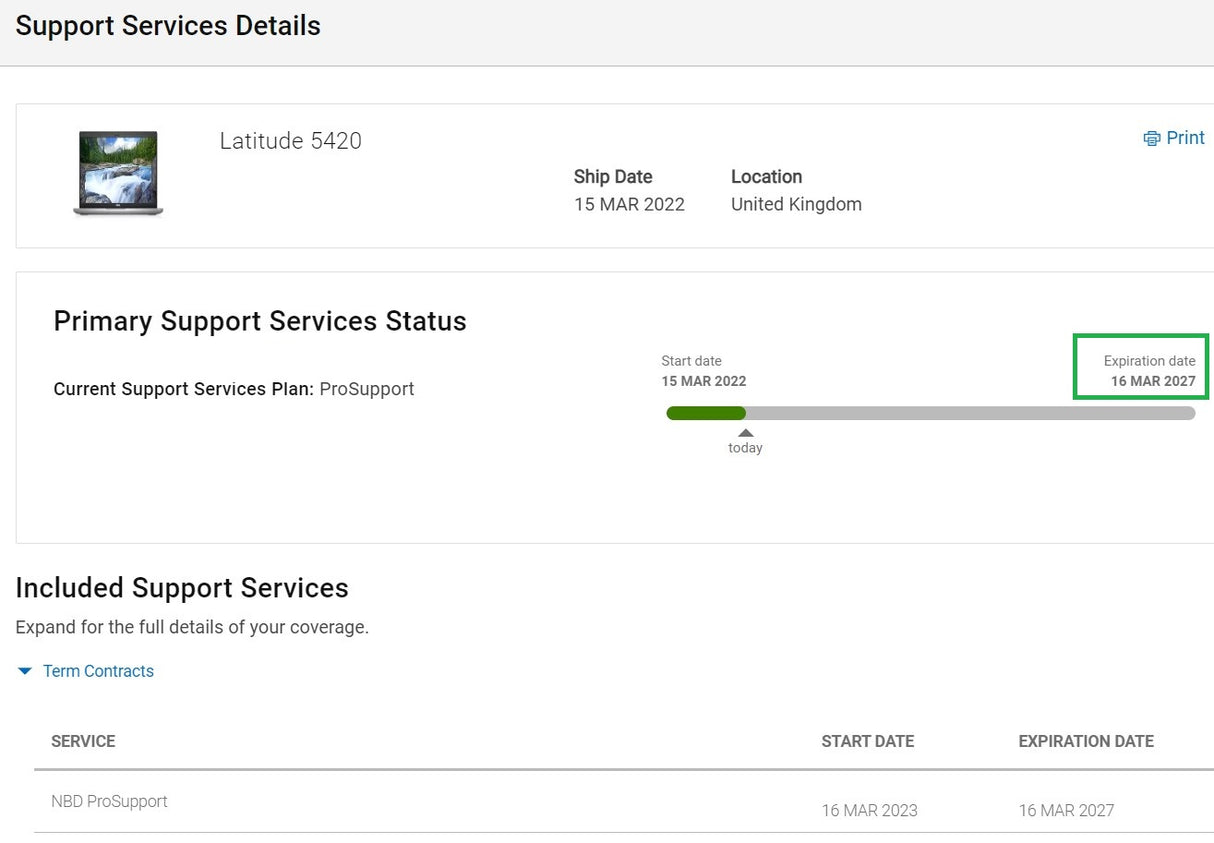
Task: Click the today marker triangle
Action: (745, 433)
